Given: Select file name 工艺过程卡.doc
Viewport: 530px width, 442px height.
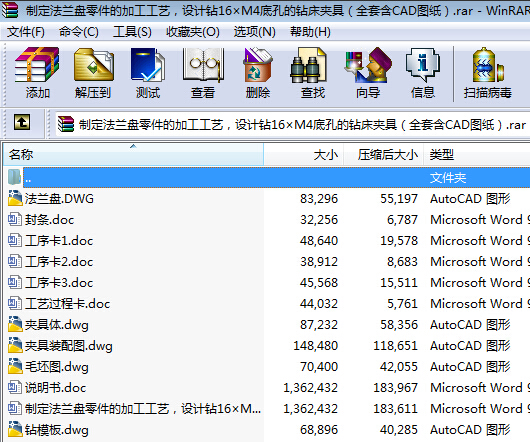Looking at the screenshot, I should pos(67,303).
